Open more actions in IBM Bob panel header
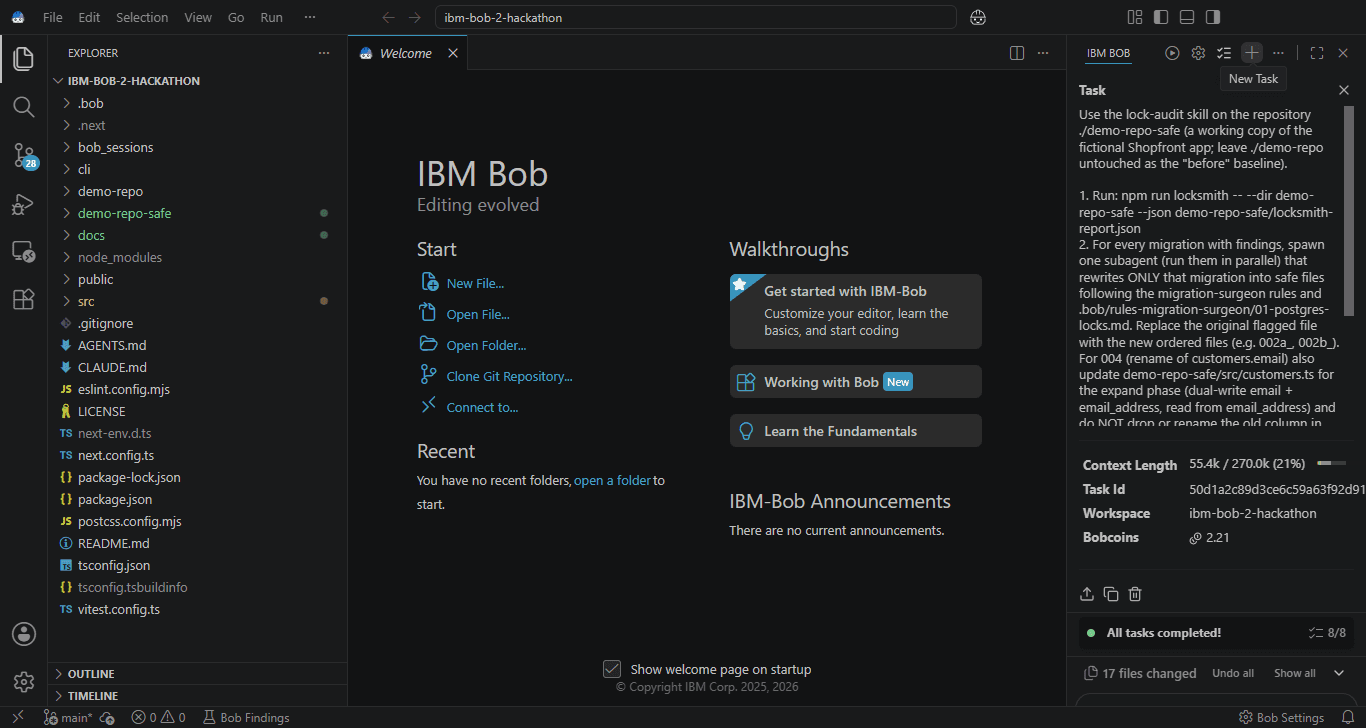 1278,53
